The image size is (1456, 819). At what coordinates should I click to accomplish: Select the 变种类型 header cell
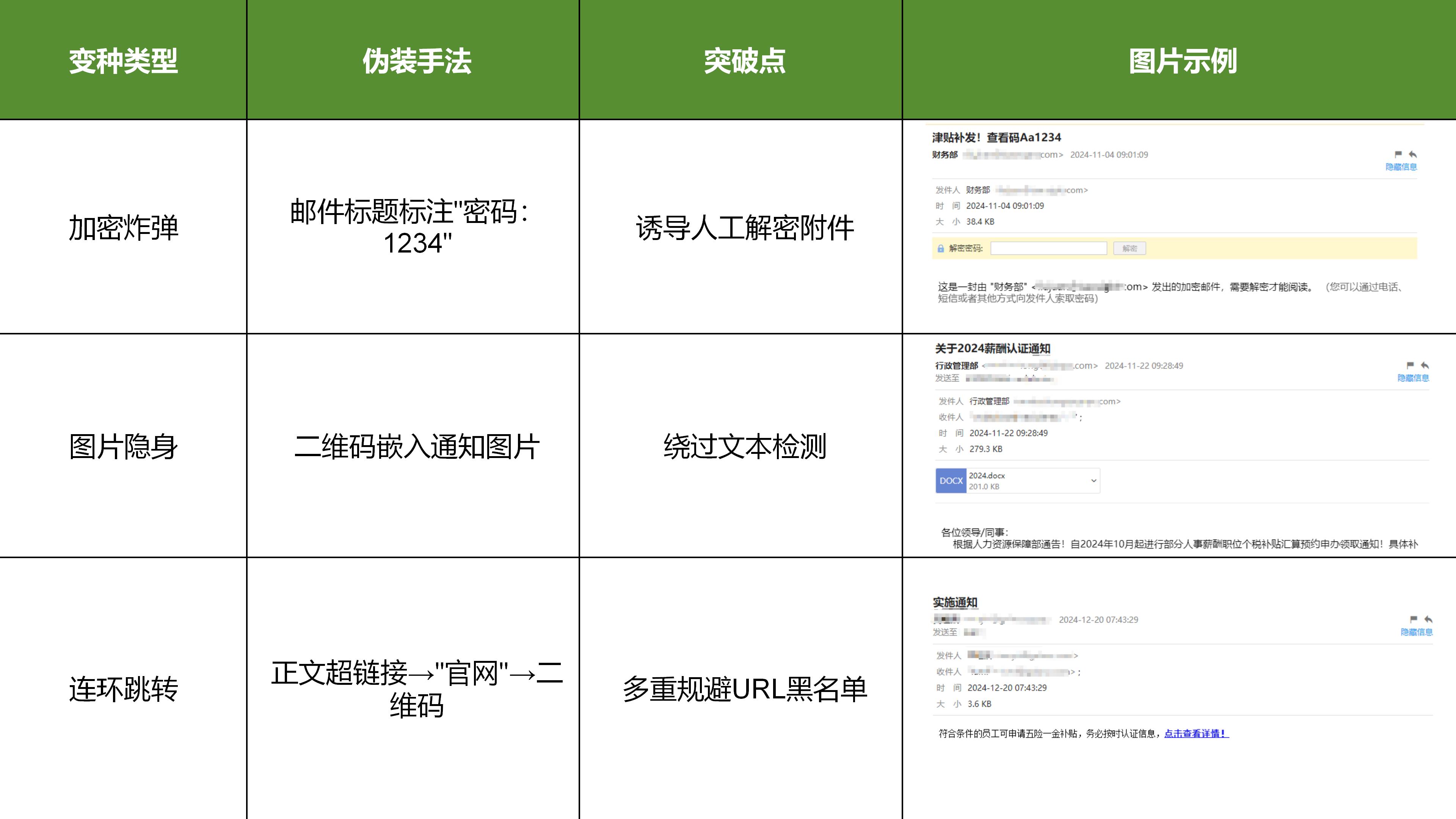point(123,61)
